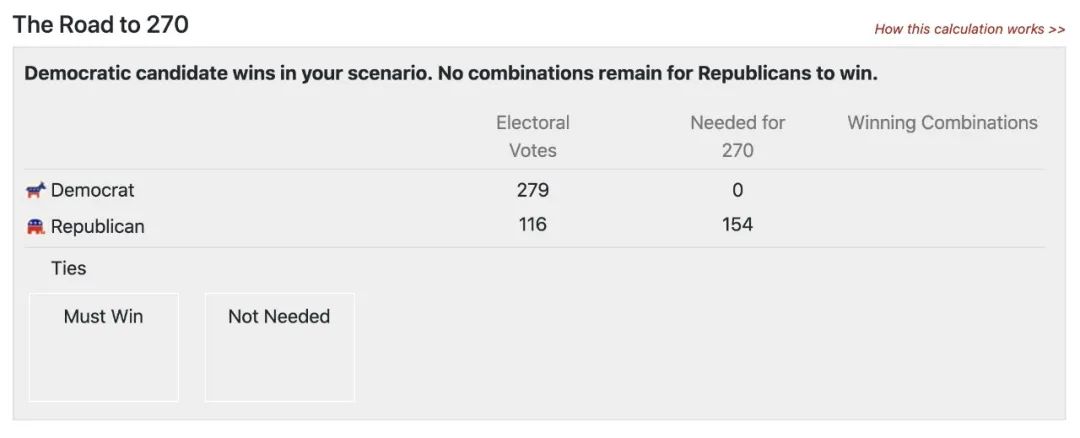The height and width of the screenshot is (438, 1080).
Task: Click 'The Road to 270' heading
Action: (x=101, y=25)
